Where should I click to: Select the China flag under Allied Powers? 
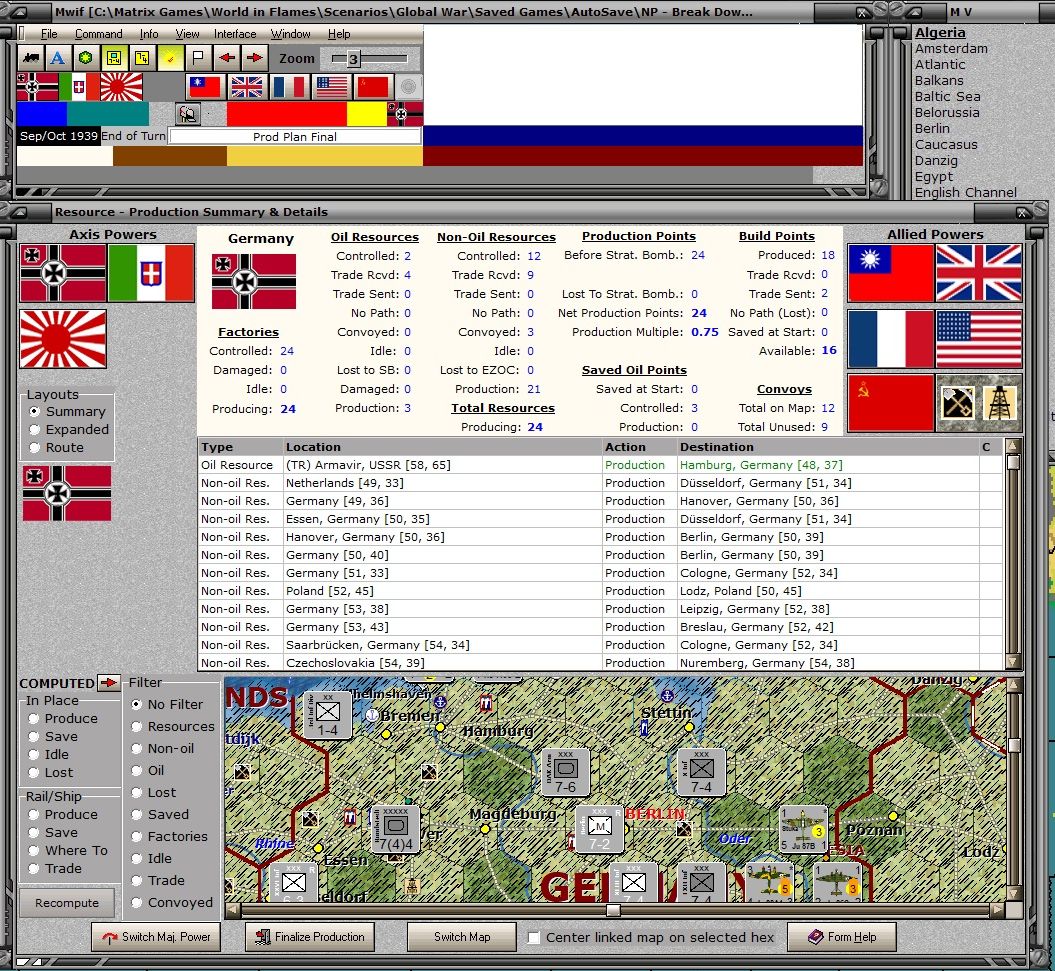890,273
